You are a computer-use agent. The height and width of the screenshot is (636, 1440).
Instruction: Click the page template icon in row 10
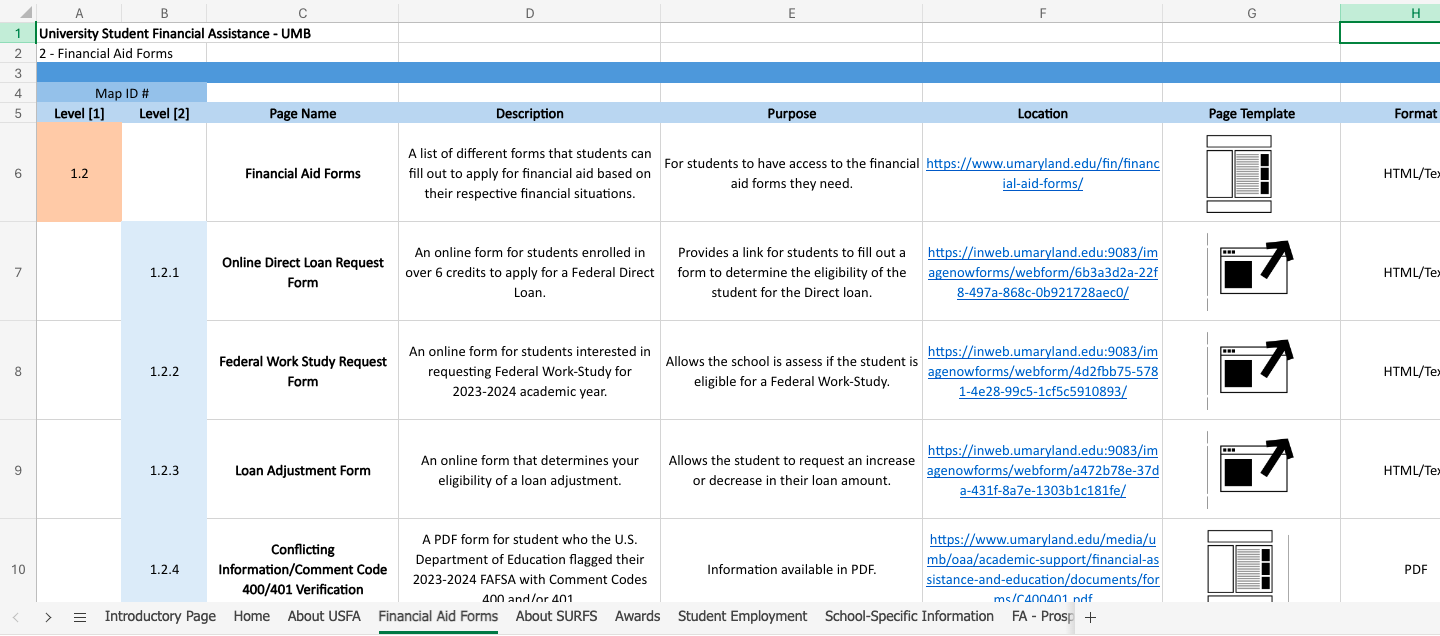[1240, 566]
